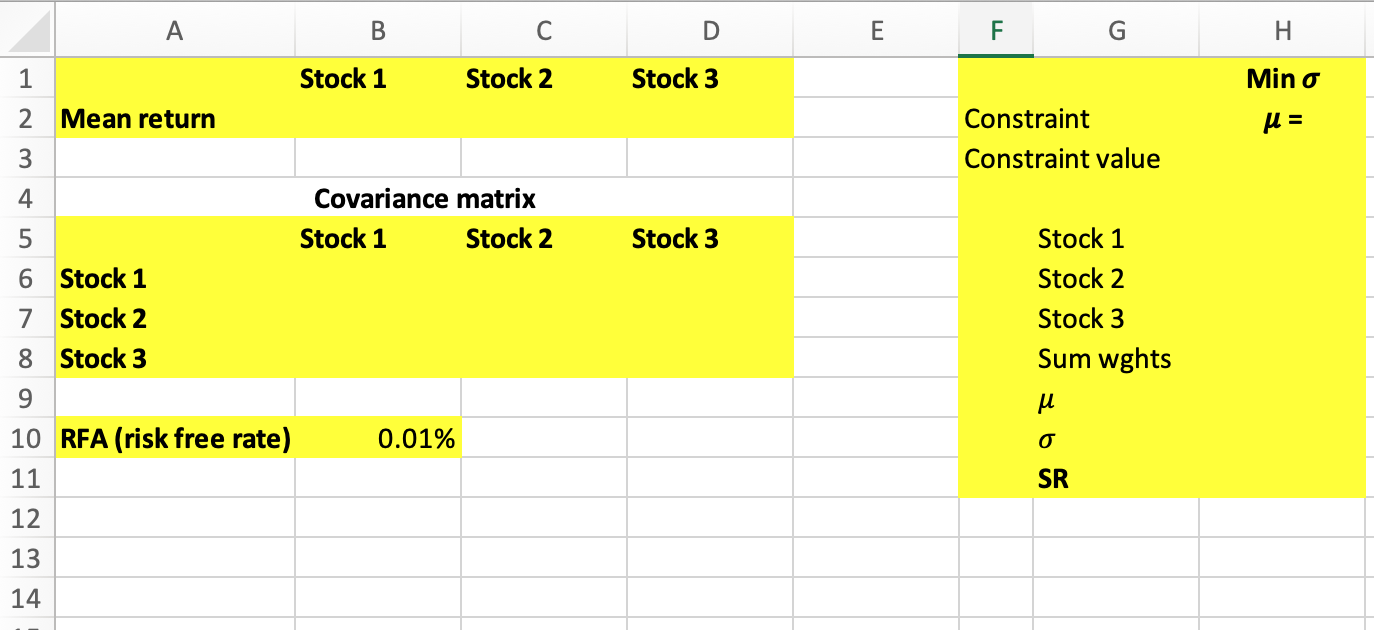
Task: Click the Covariance matrix title cell
Action: click(425, 198)
